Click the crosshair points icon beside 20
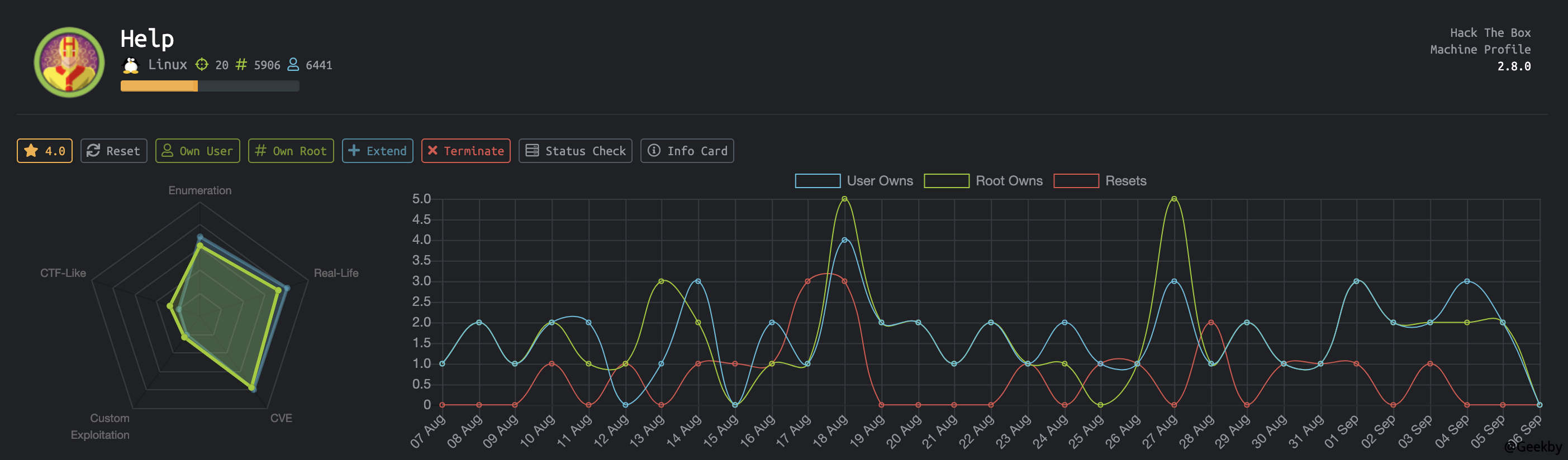This screenshot has width=1568, height=460. (x=202, y=65)
